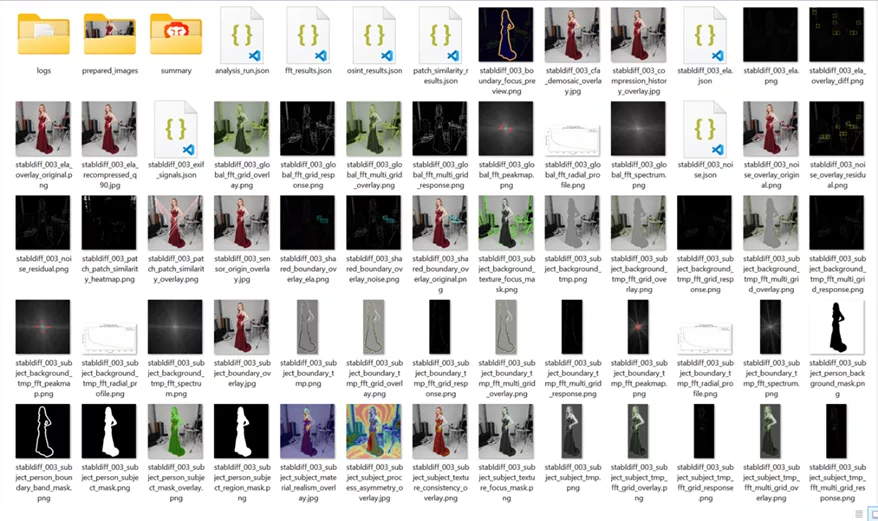The image size is (878, 521).
Task: Click filename label subject_subject_tmp_fft_multi_grid_response.png
Action: coord(837,482)
